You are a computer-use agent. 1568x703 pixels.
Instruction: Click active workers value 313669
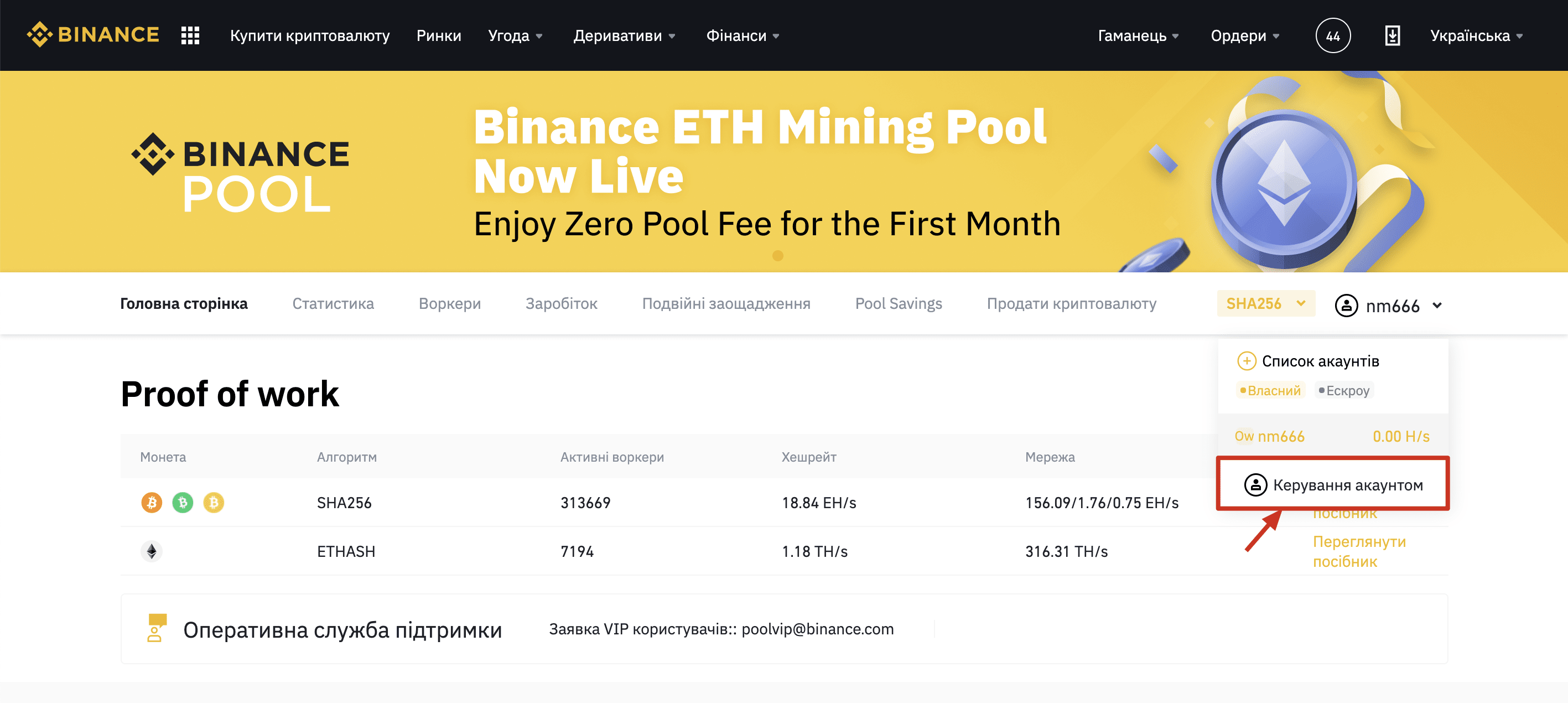(x=585, y=503)
